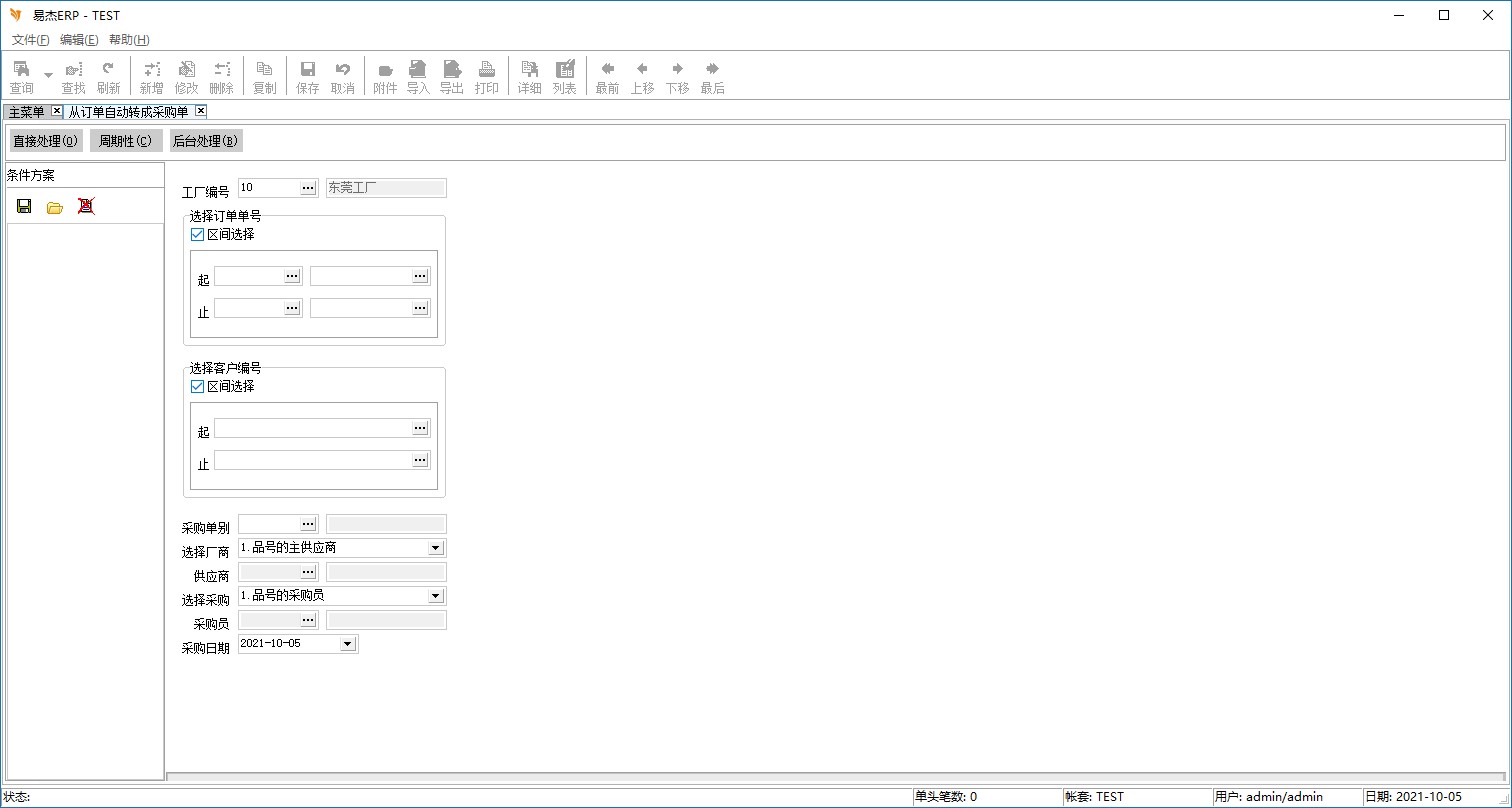Image resolution: width=1512 pixels, height=808 pixels.
Task: Click the 采购单别 input field
Action: click(x=268, y=524)
